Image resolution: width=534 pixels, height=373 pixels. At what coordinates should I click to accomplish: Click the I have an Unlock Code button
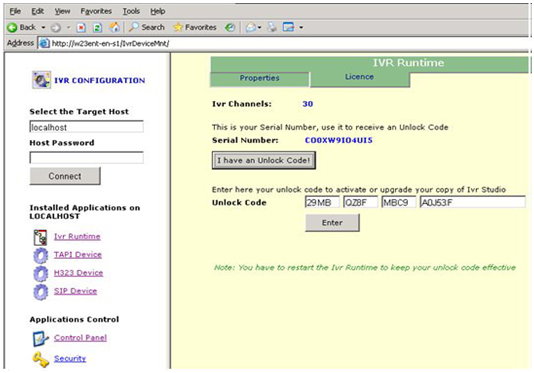tap(264, 160)
